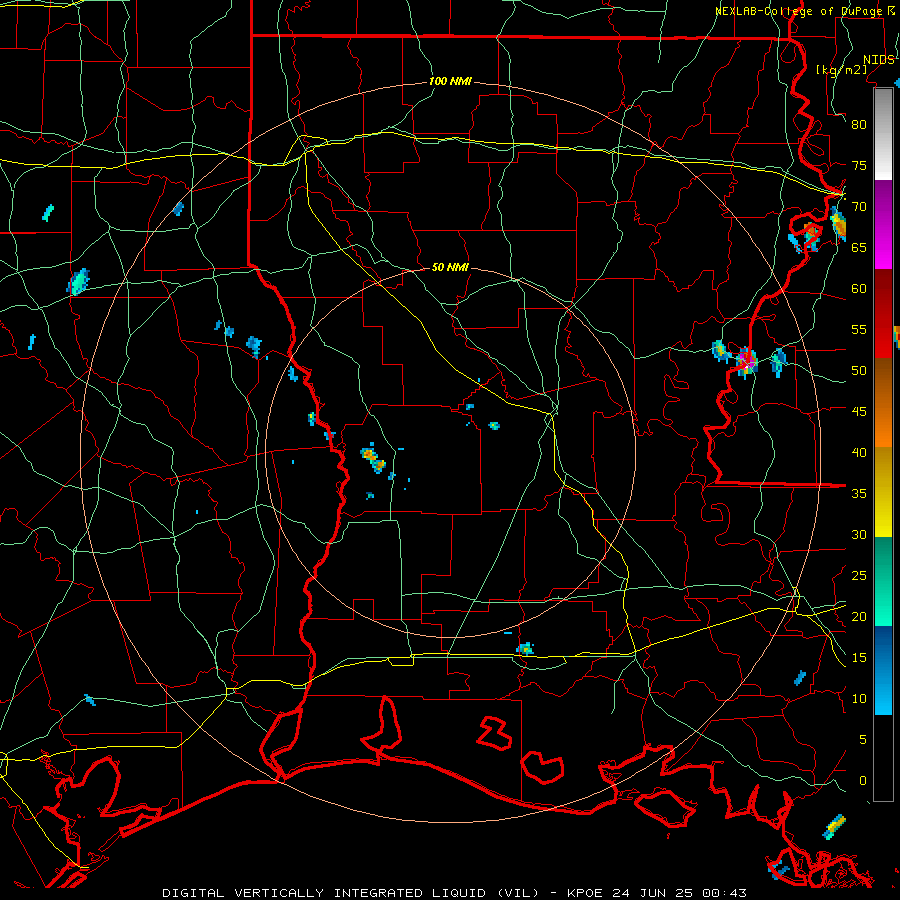Select the magenta segment of the color scale
Screen dimensions: 900x900
tap(883, 226)
